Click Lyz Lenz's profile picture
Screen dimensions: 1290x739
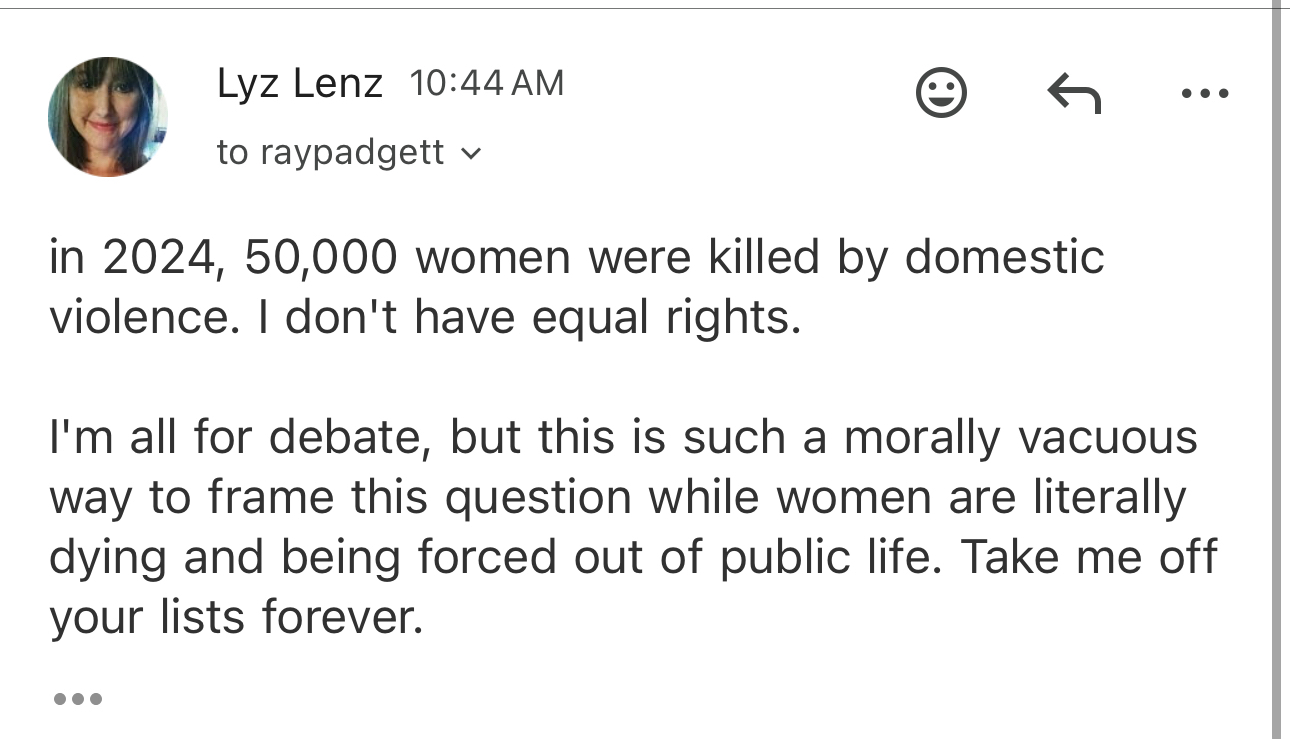[107, 117]
